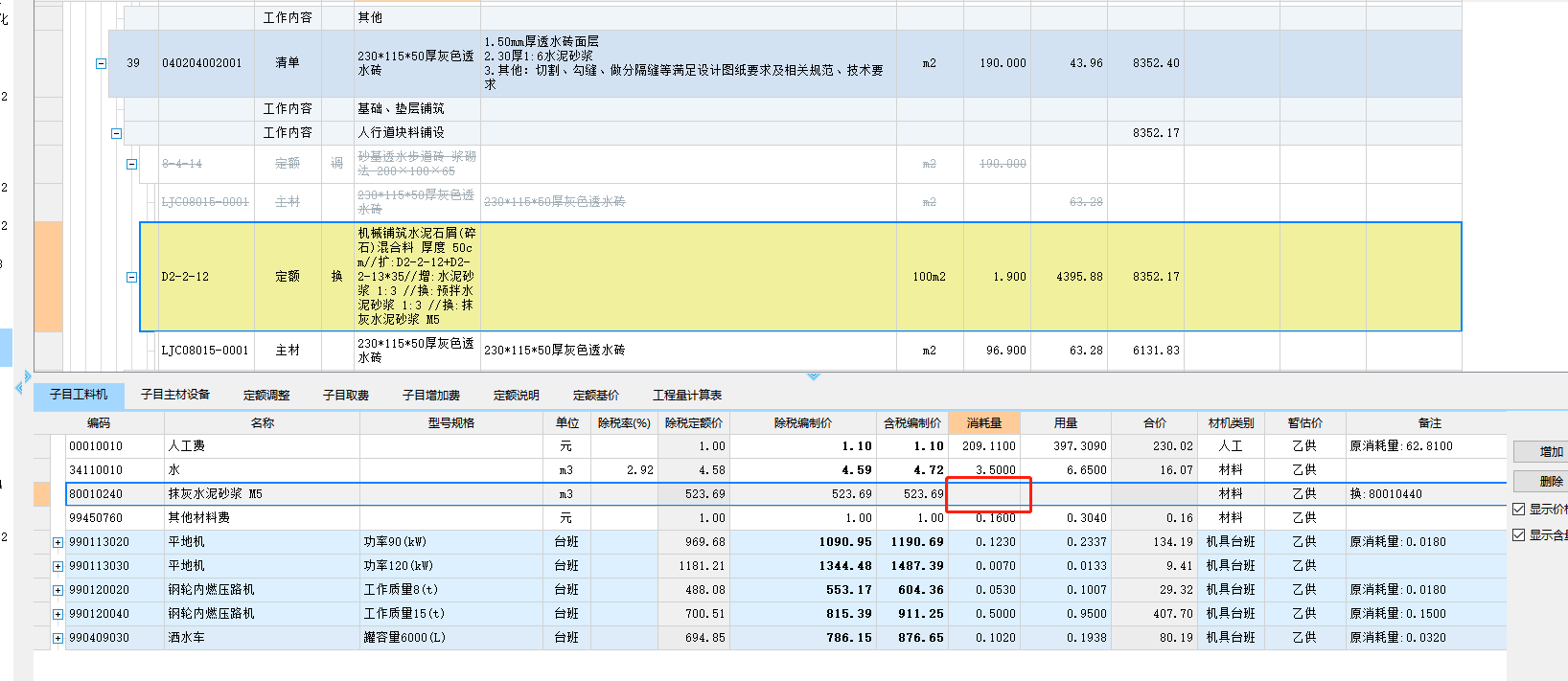This screenshot has width=1568, height=681.
Task: Click the 含税编制价 column header
Action: point(912,422)
